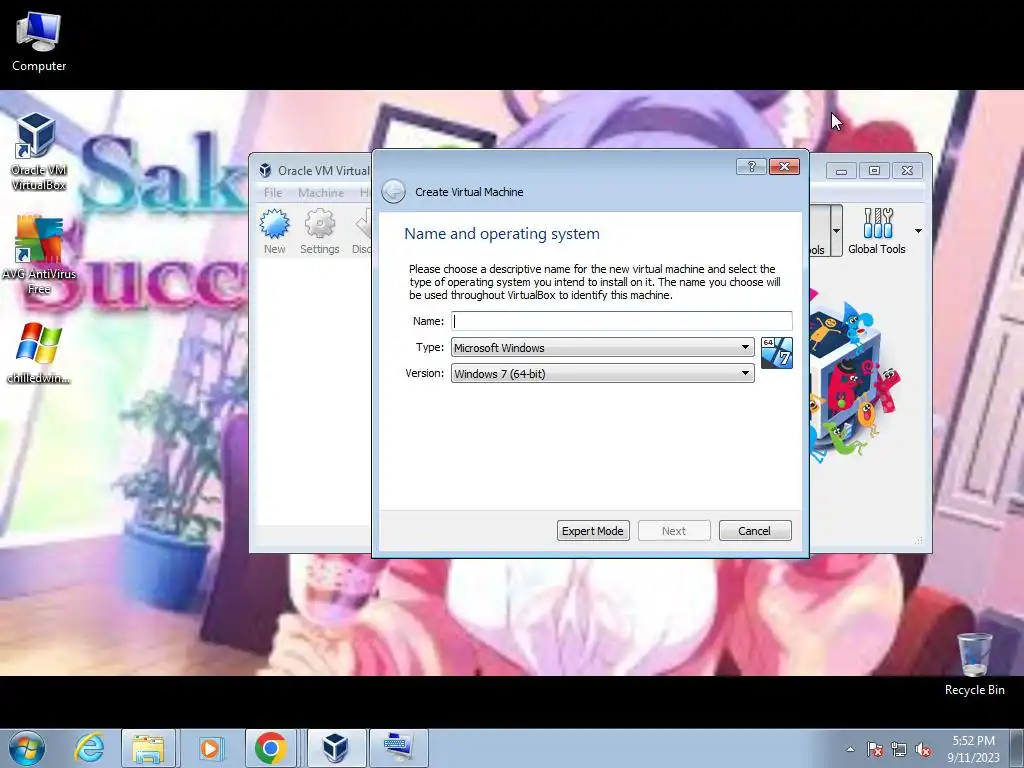Open the File menu in VirtualBox Manager
The height and width of the screenshot is (768, 1024).
(x=273, y=193)
